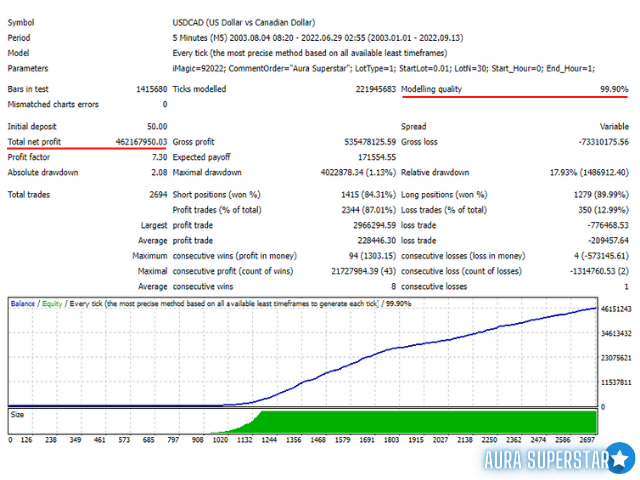Screen dimensions: 640x480
Task: Click the Short positions value 1415 (84.31%)
Action: 369,195
